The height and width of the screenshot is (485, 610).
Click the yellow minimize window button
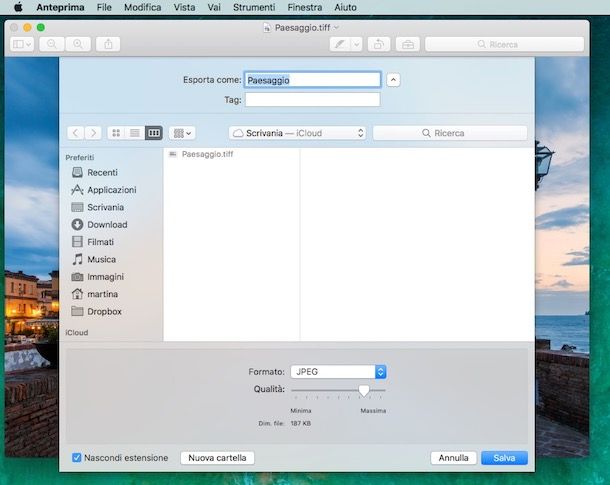(27, 28)
